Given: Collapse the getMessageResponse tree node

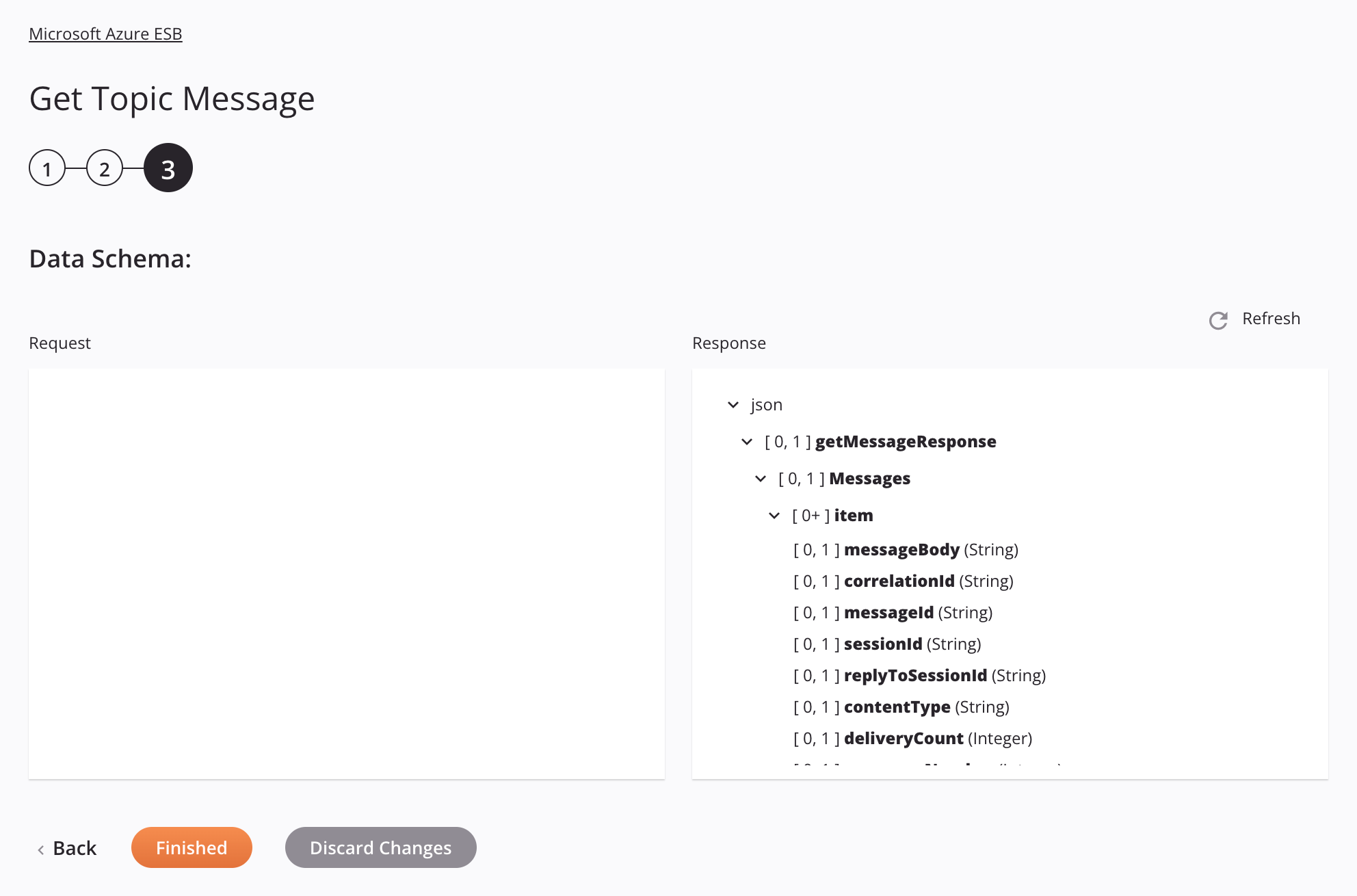Looking at the screenshot, I should click(749, 442).
